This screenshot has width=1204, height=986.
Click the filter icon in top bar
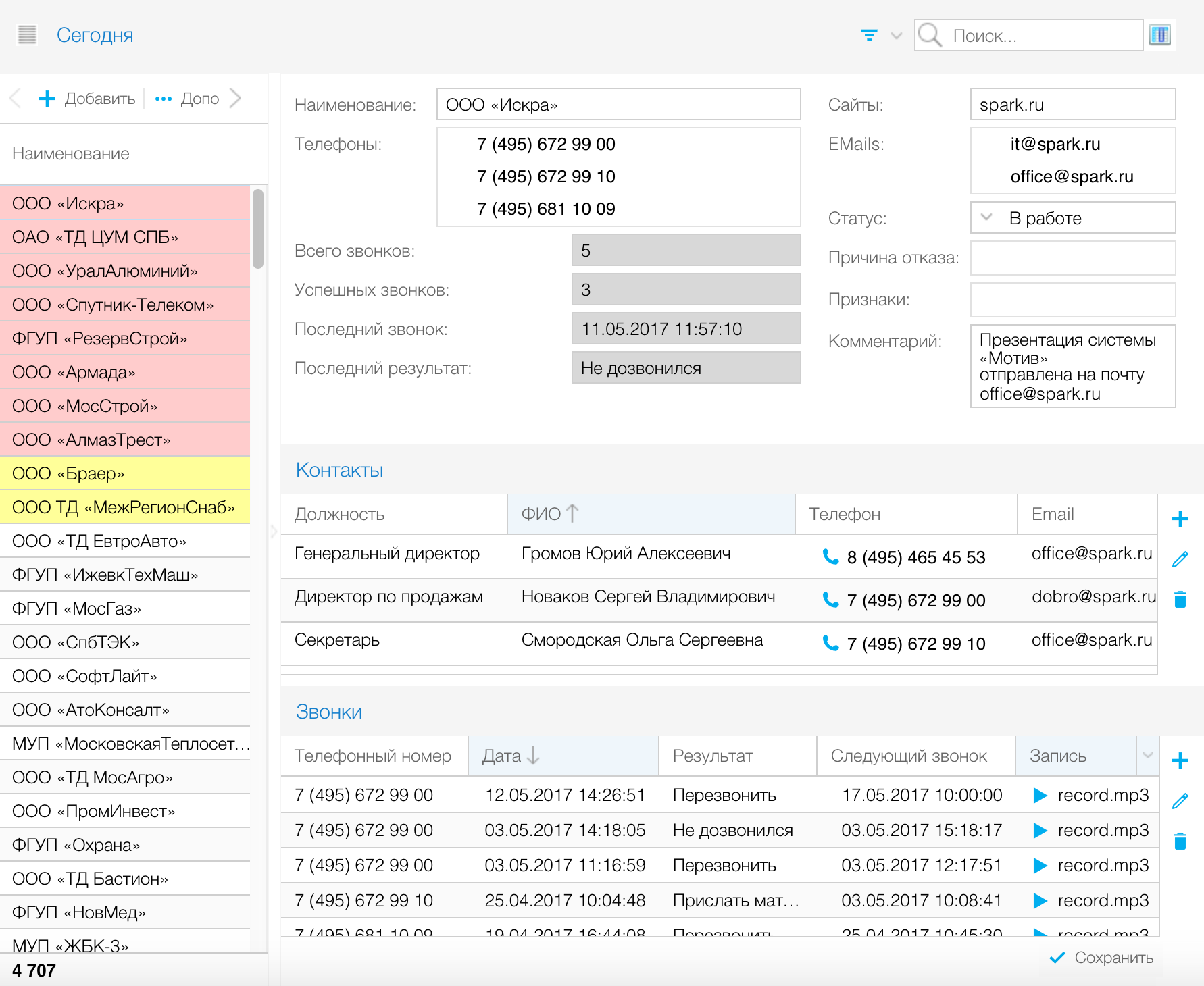pyautogui.click(x=869, y=35)
